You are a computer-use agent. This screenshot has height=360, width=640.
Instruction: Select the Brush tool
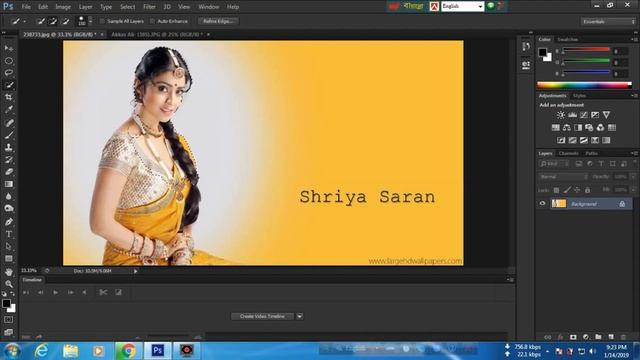pyautogui.click(x=9, y=135)
